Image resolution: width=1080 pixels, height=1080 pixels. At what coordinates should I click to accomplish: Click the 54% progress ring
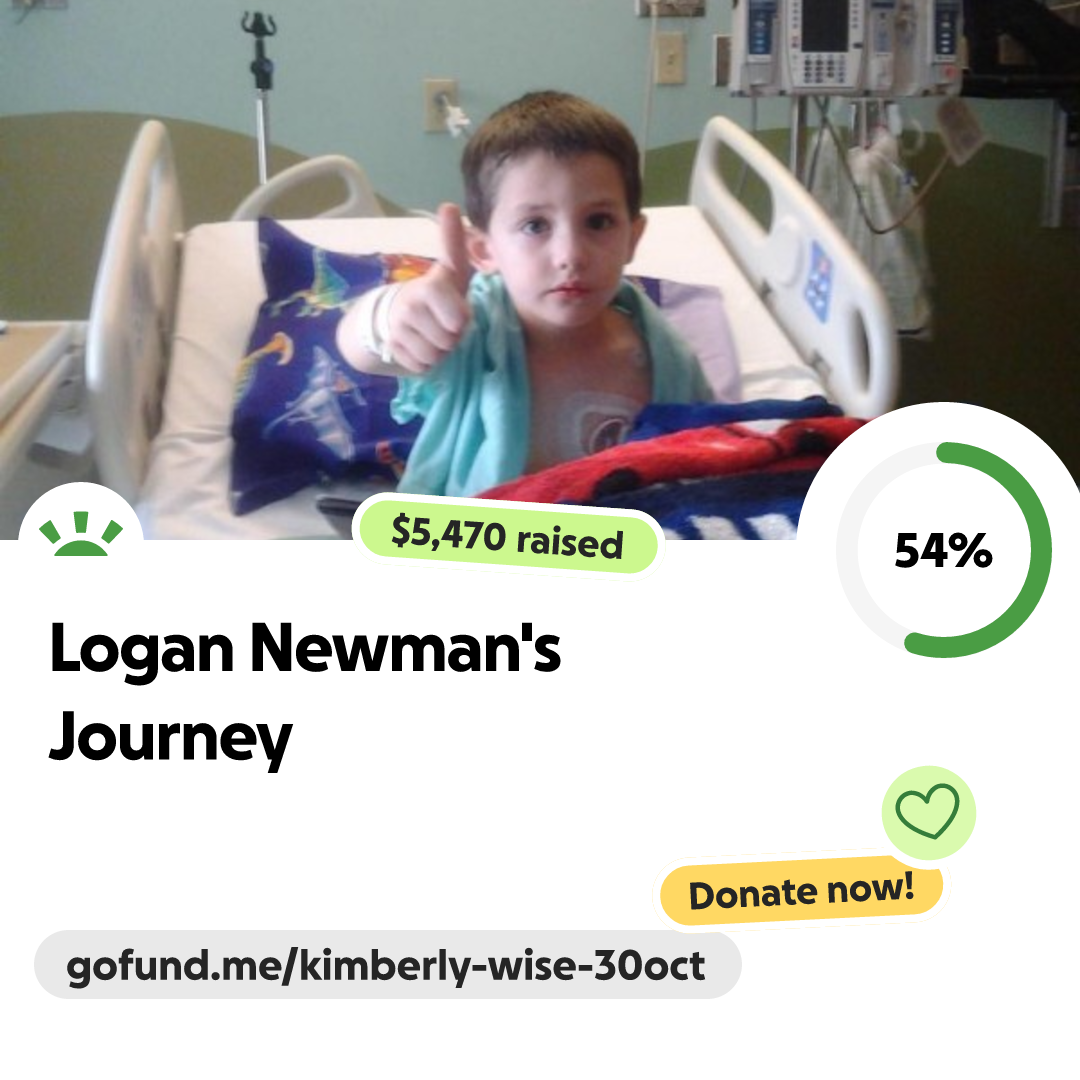(x=944, y=550)
